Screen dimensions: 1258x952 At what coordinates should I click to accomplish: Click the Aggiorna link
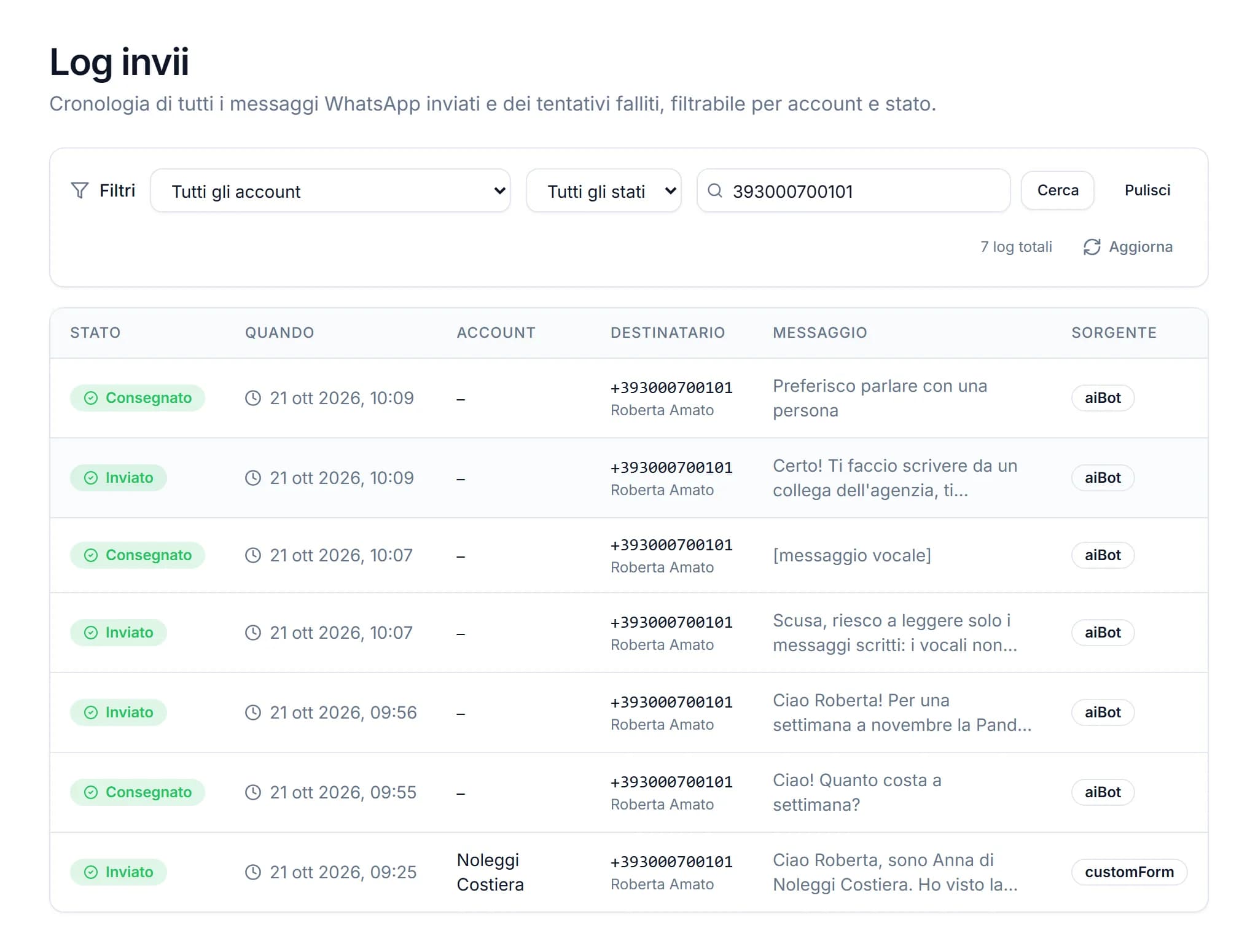[1128, 247]
